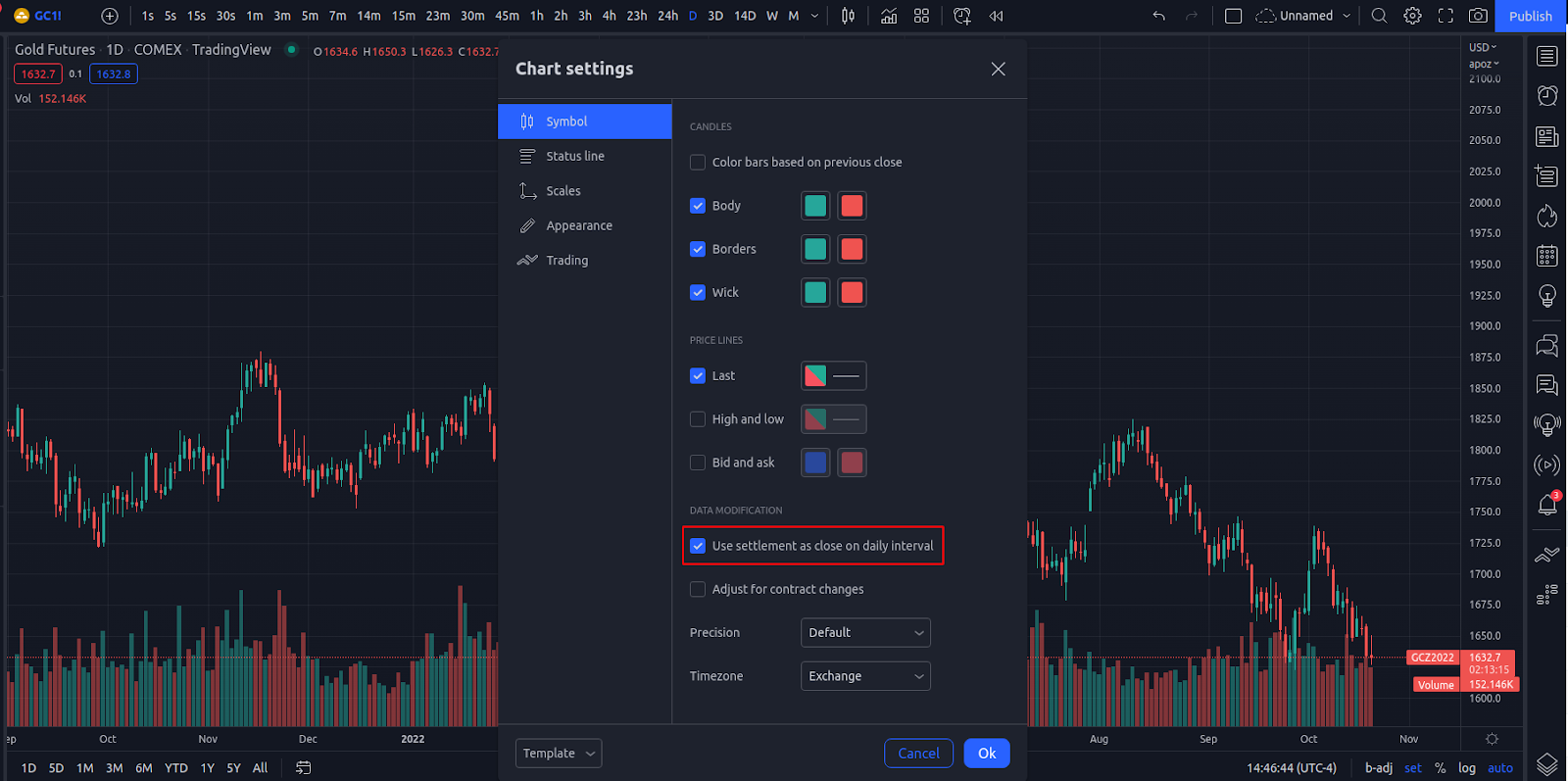This screenshot has width=1568, height=781.
Task: Click the undo arrow icon
Action: [1159, 16]
